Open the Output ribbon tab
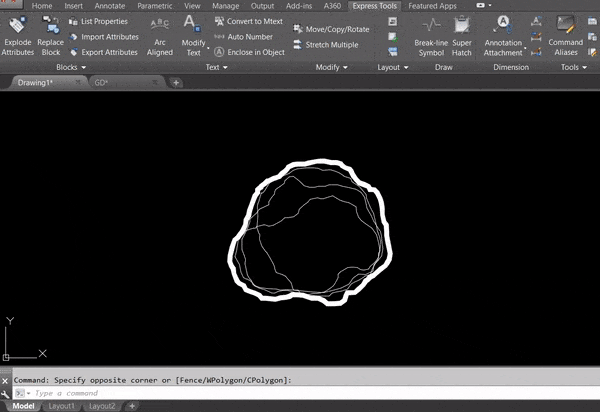This screenshot has width=600, height=412. 262,6
